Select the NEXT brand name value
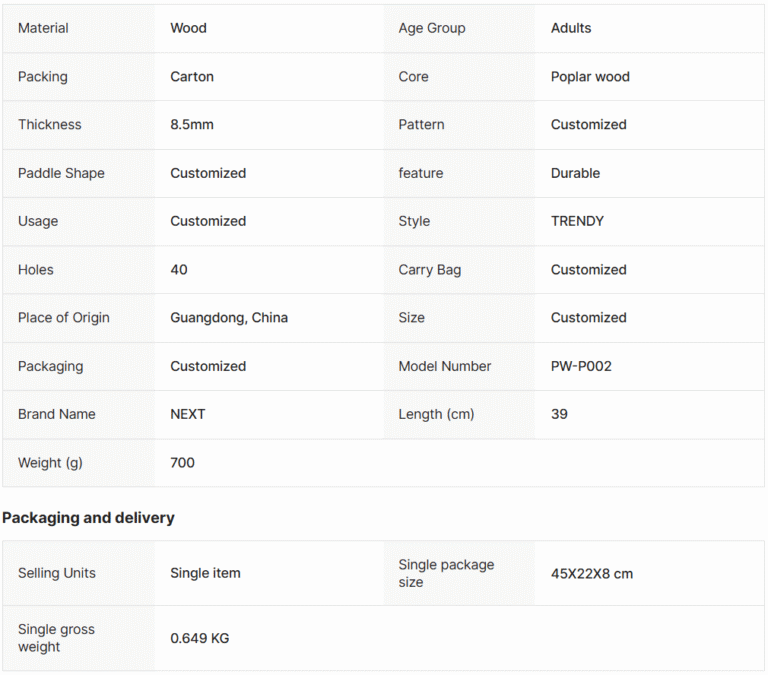 click(188, 414)
